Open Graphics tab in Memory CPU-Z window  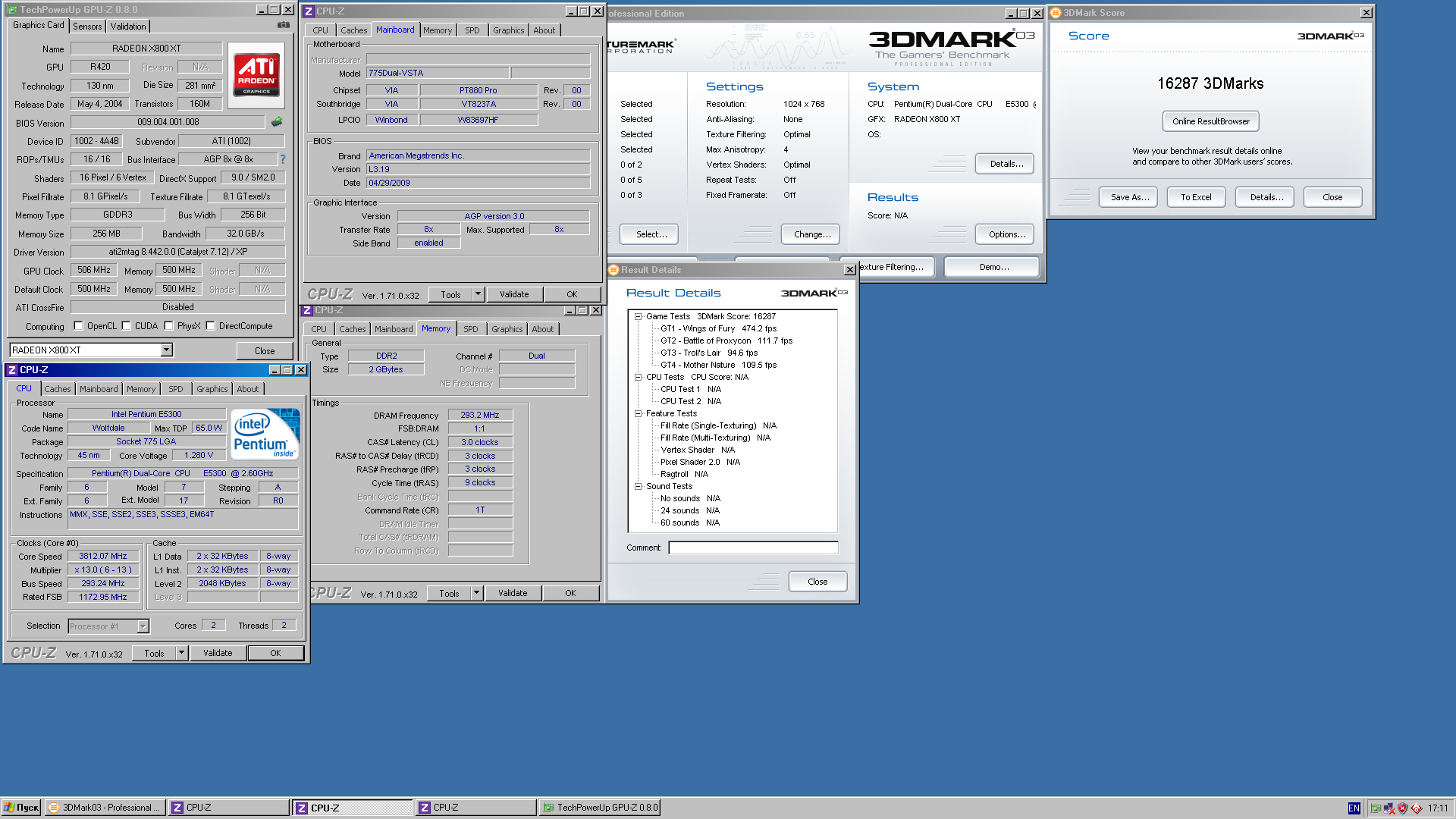(507, 329)
